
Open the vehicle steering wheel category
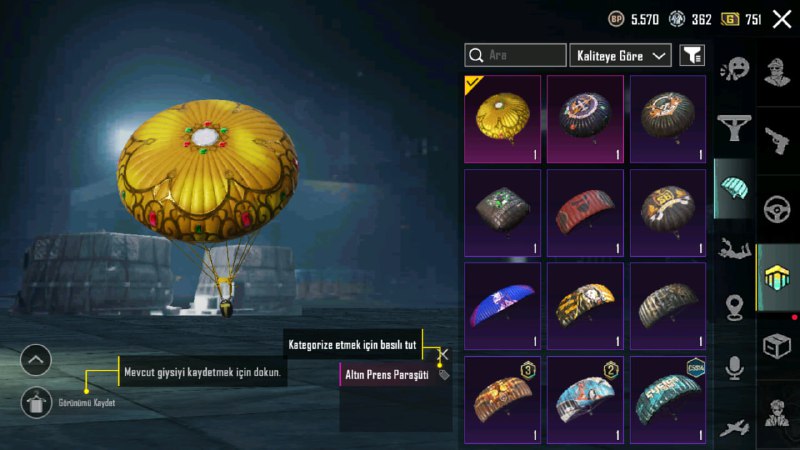[777, 209]
